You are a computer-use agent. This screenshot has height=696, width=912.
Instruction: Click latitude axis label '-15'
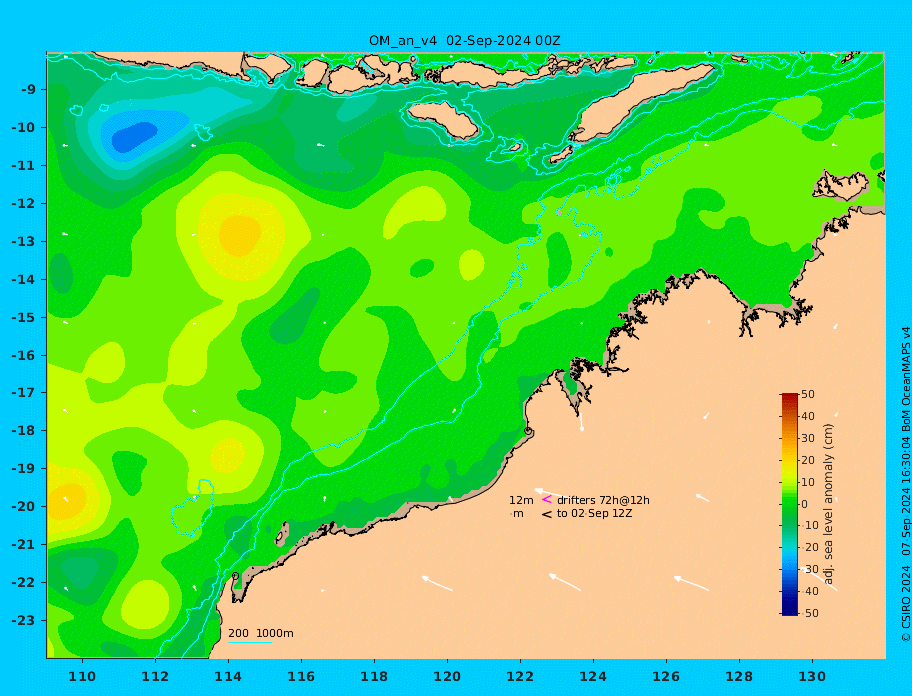coord(23,317)
